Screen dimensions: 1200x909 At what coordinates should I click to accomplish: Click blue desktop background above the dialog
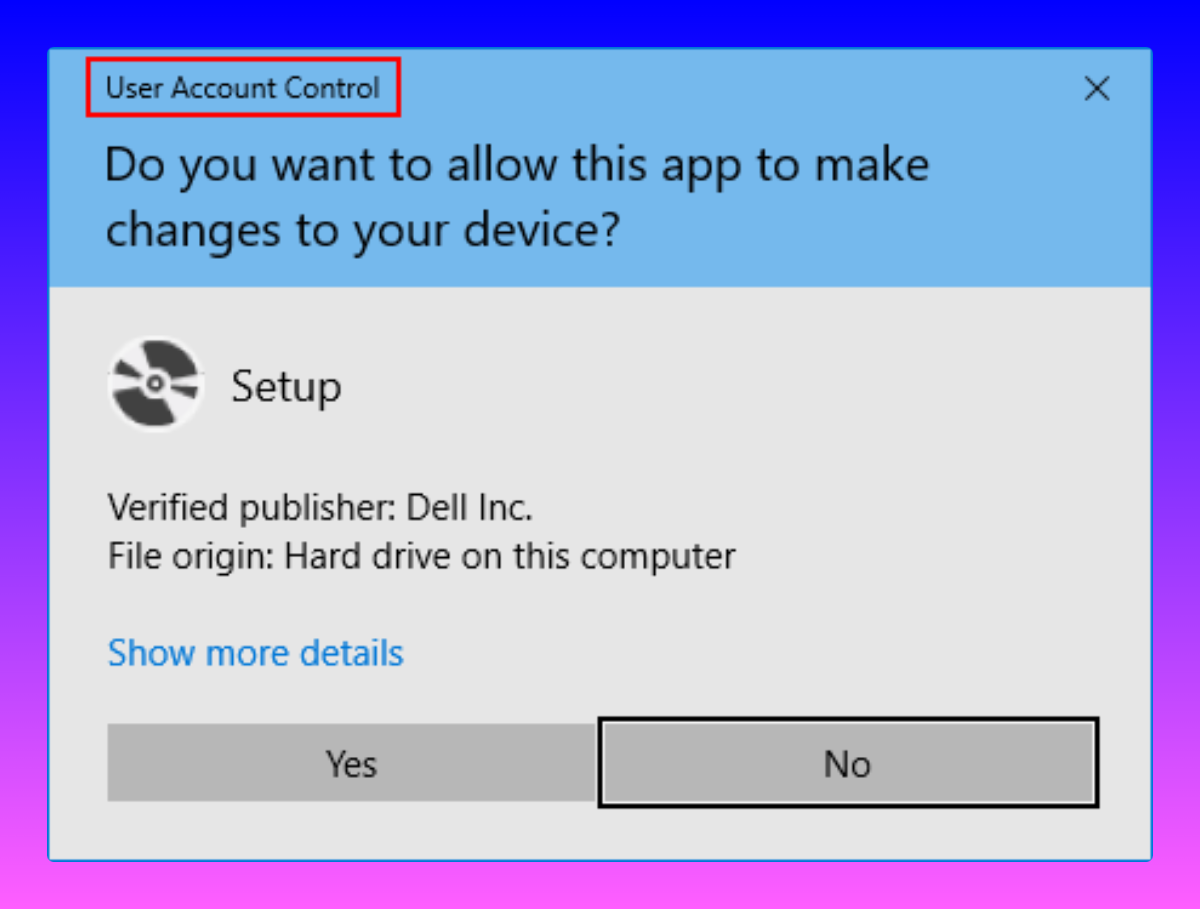click(600, 22)
